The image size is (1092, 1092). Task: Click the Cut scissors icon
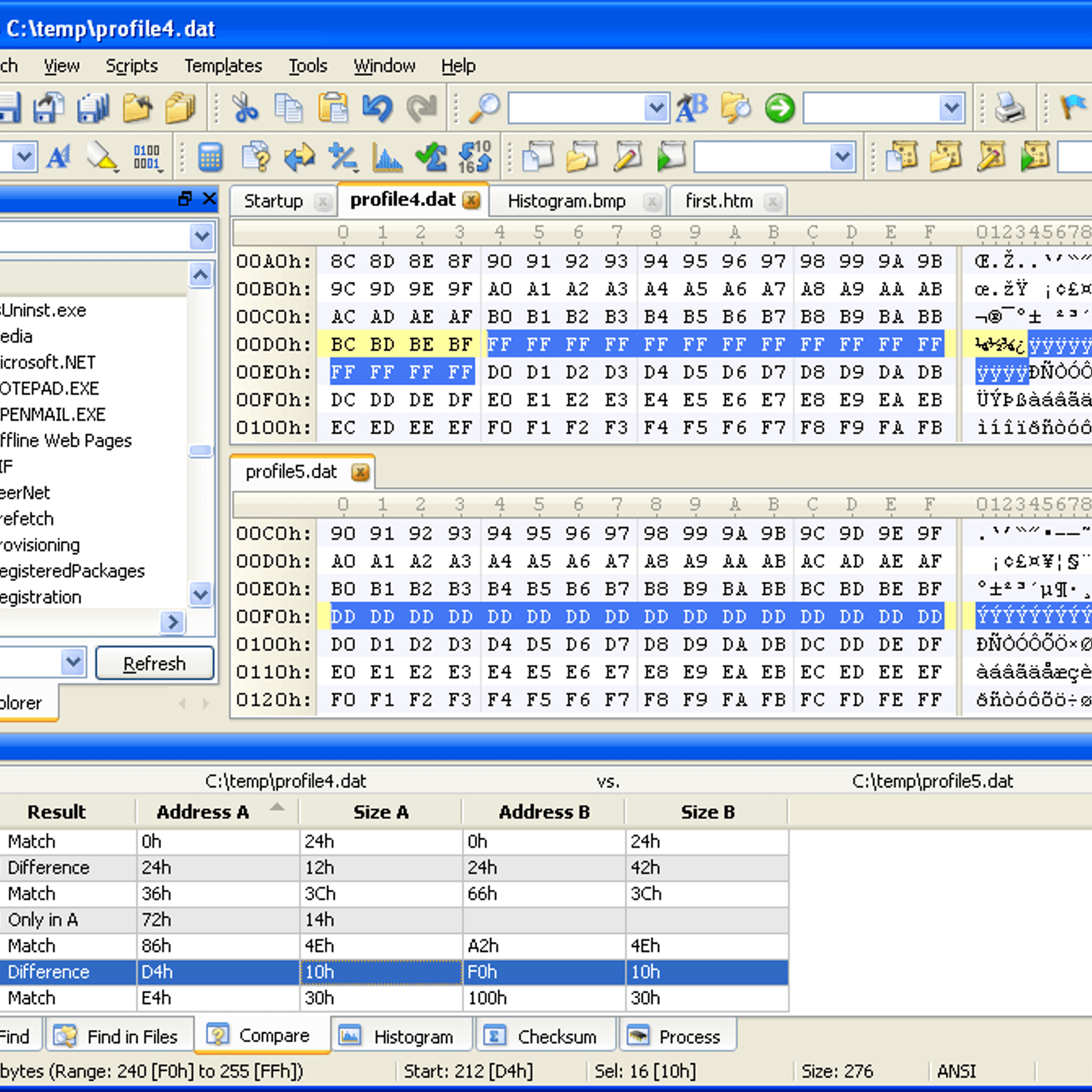click(245, 108)
